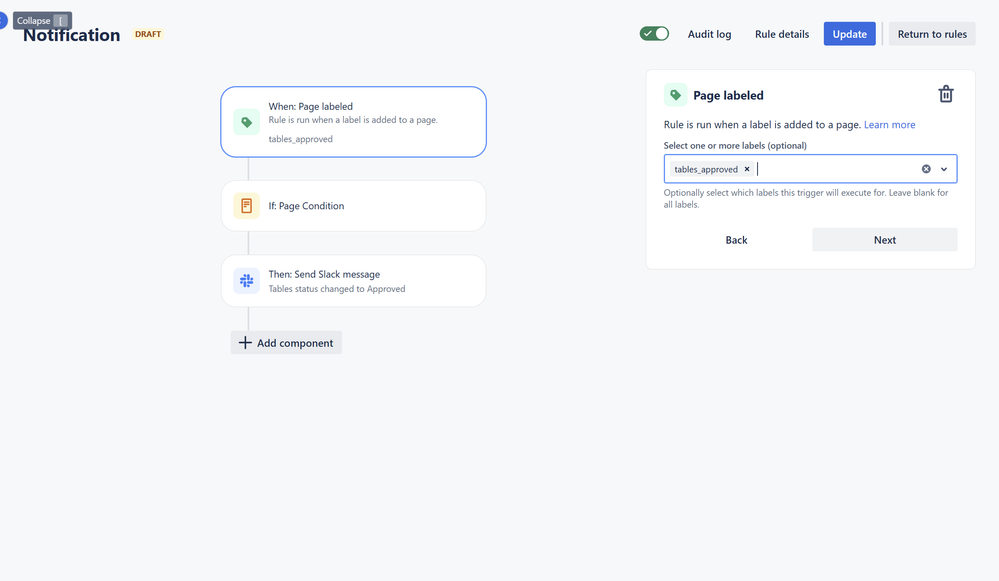
Task: Click the Slack logo icon
Action: (247, 281)
